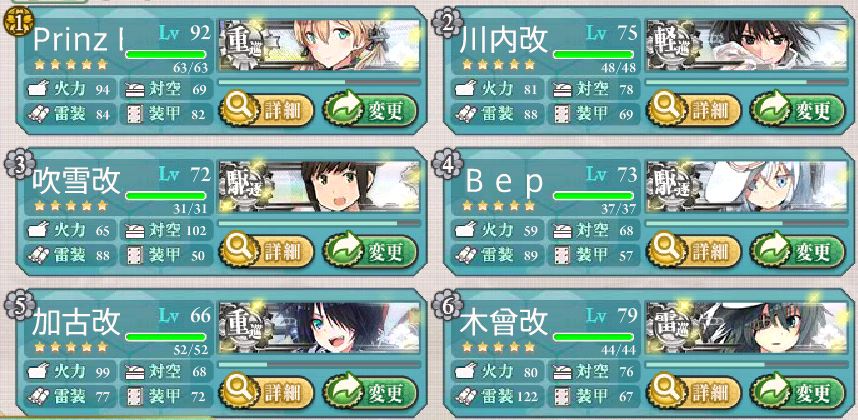858x420 pixels.
Task: Open 詳細 details for Prinz Eugen
Action: pos(266,110)
